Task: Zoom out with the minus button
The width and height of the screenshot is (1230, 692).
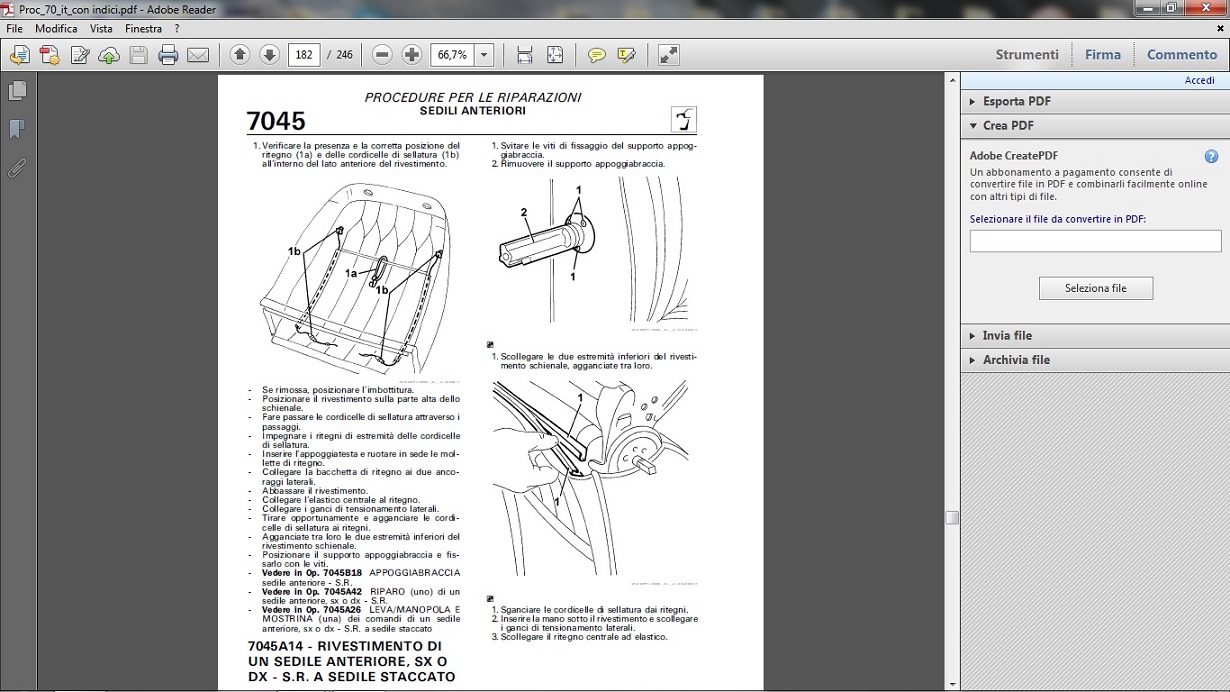Action: (381, 55)
